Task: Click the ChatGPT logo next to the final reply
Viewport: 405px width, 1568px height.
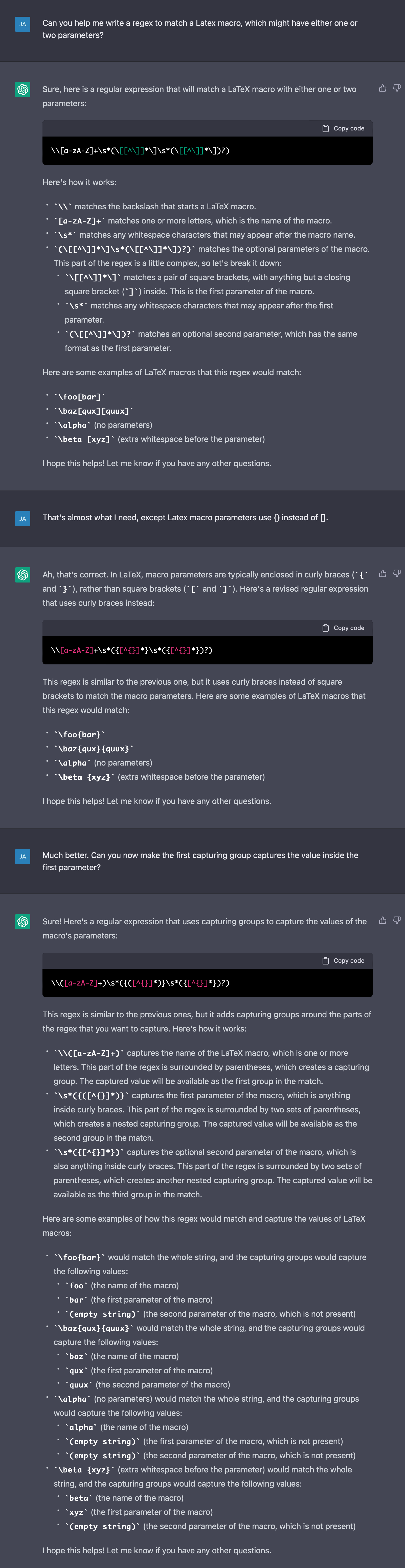Action: pyautogui.click(x=22, y=921)
